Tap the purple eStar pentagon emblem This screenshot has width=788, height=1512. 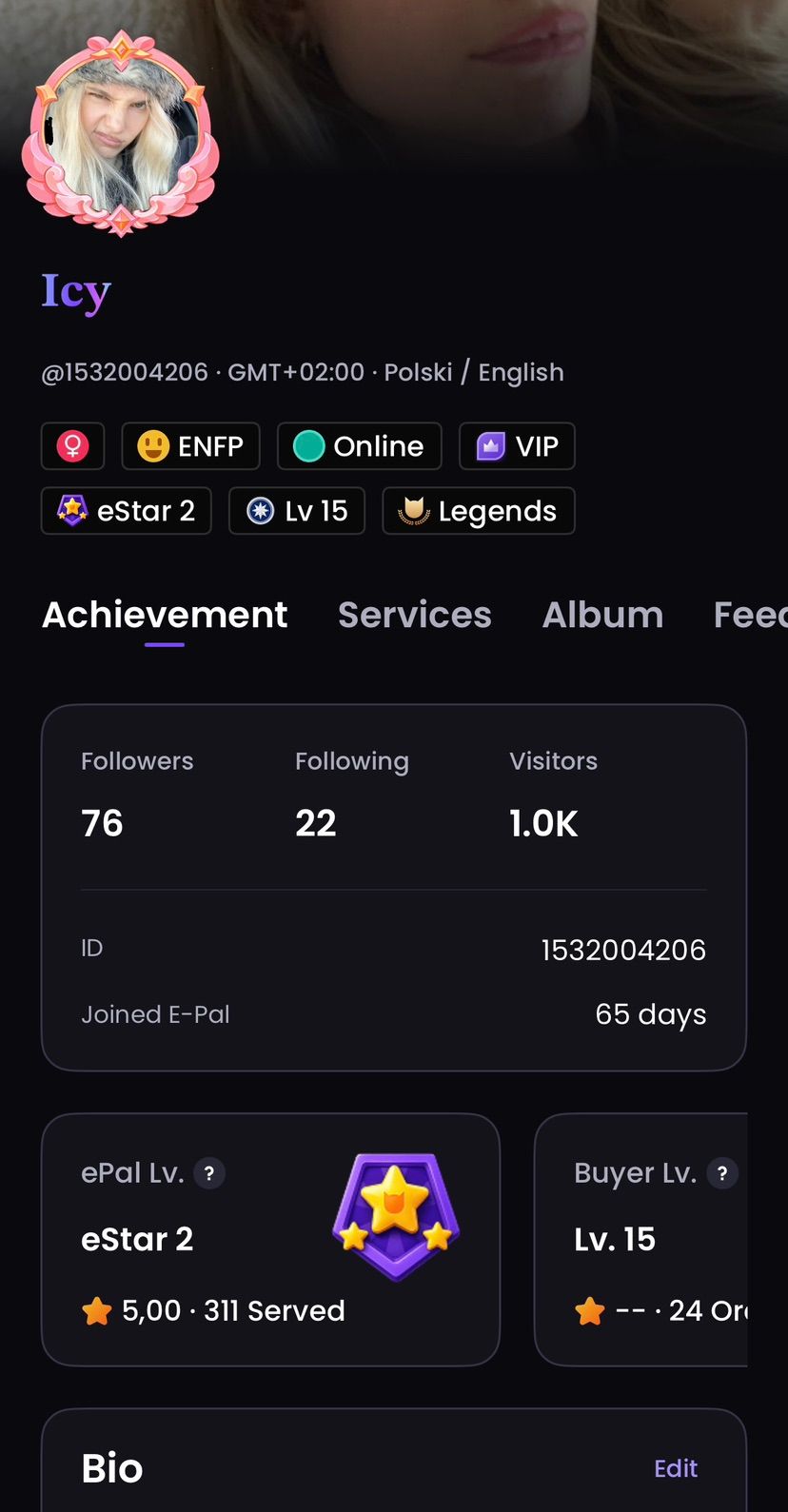click(396, 1216)
